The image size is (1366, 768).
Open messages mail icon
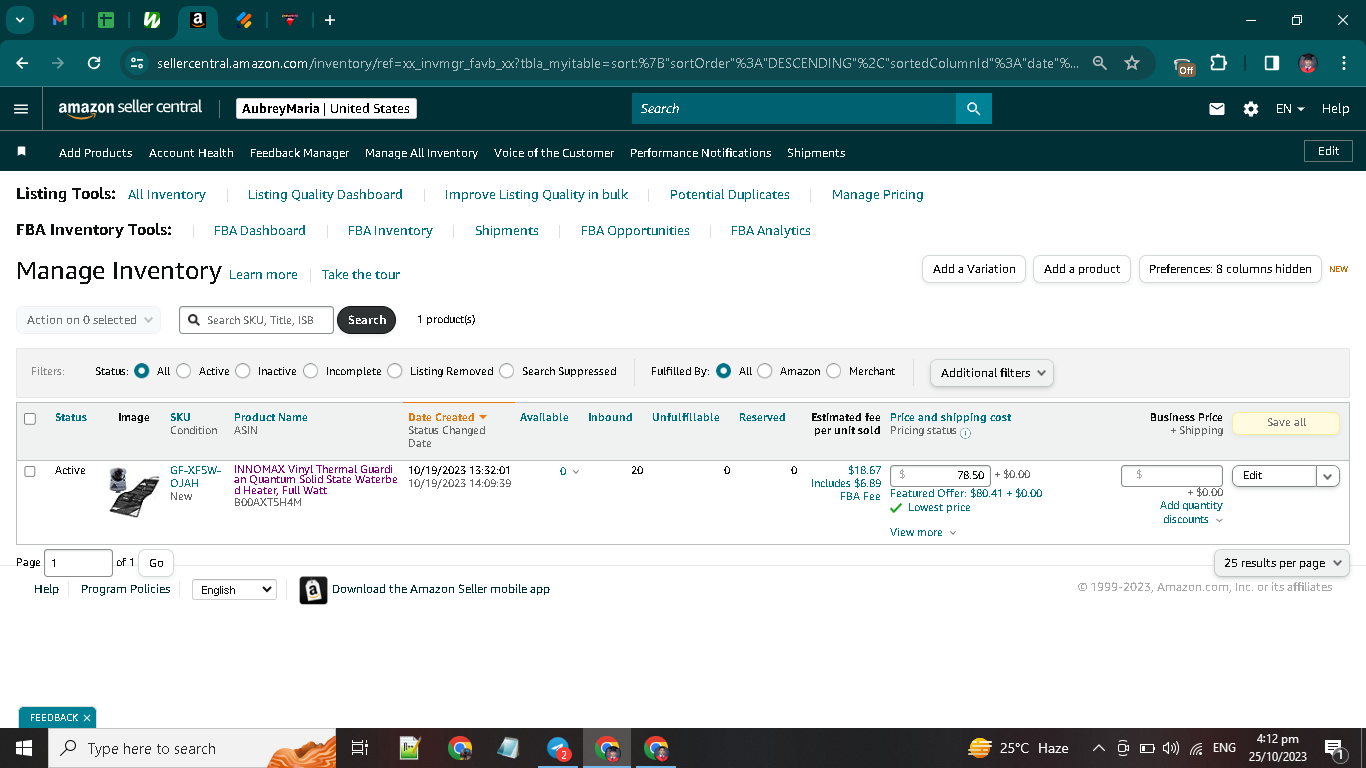click(x=1217, y=109)
